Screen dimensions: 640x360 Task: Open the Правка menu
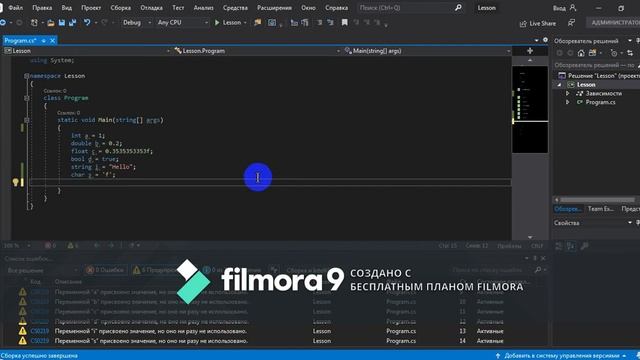(42, 8)
